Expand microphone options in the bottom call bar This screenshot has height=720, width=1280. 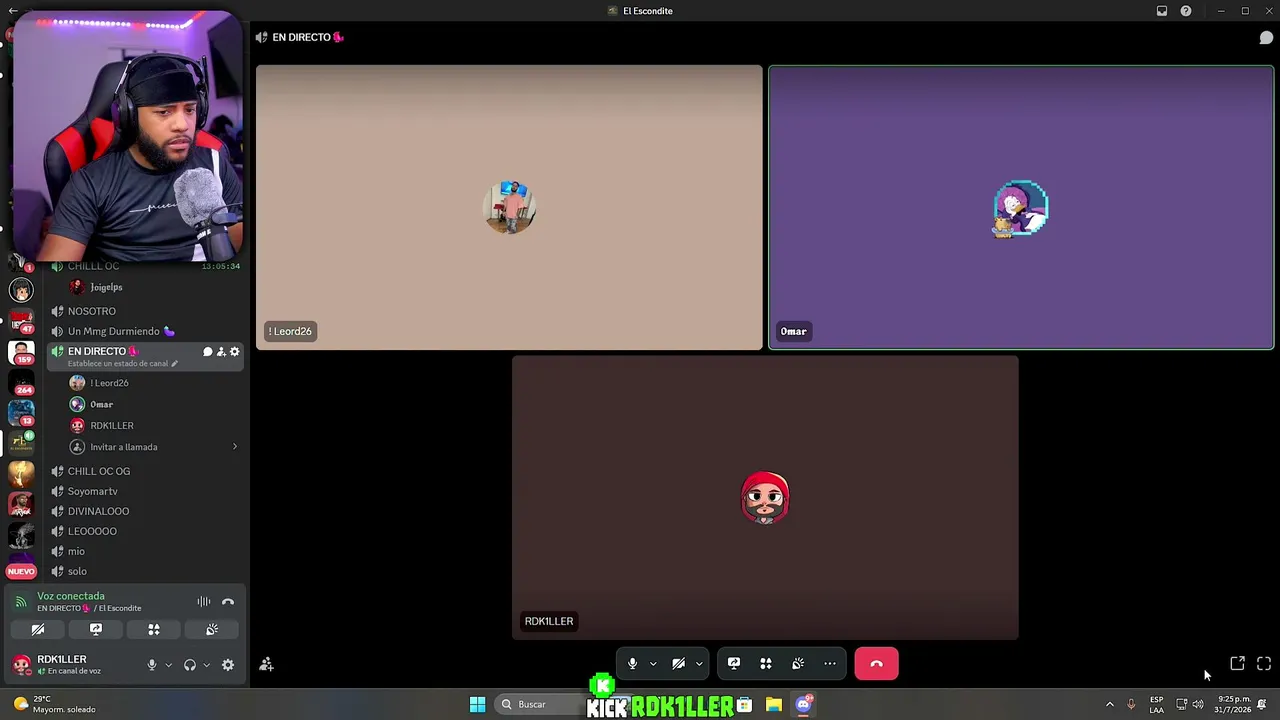pos(653,664)
